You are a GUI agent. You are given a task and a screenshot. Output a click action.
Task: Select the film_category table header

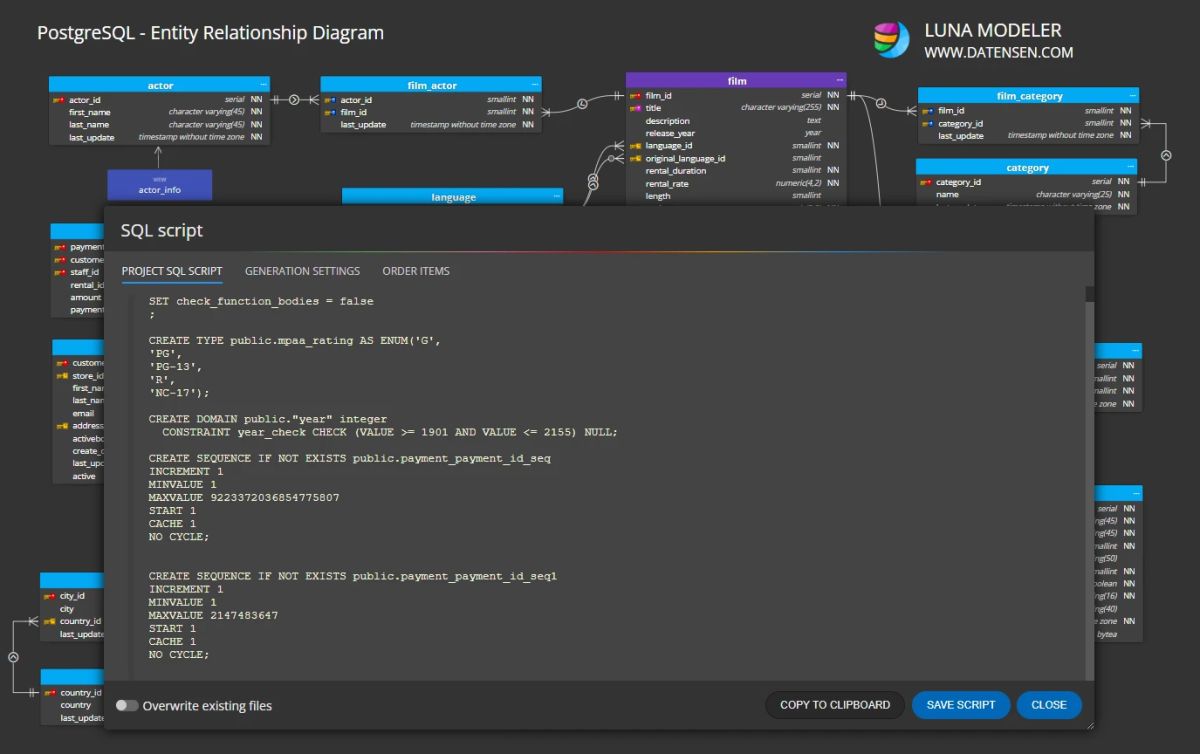(1029, 96)
